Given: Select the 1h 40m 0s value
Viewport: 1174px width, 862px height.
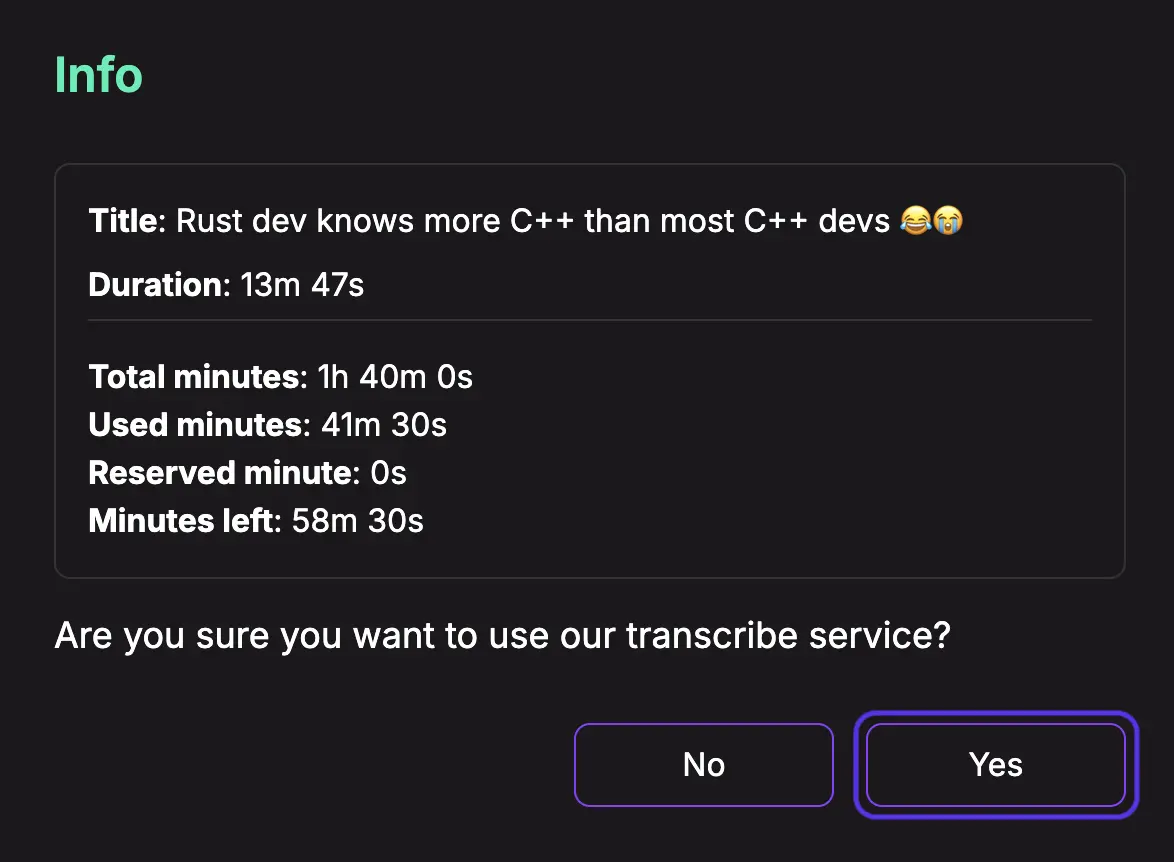Looking at the screenshot, I should (x=395, y=377).
